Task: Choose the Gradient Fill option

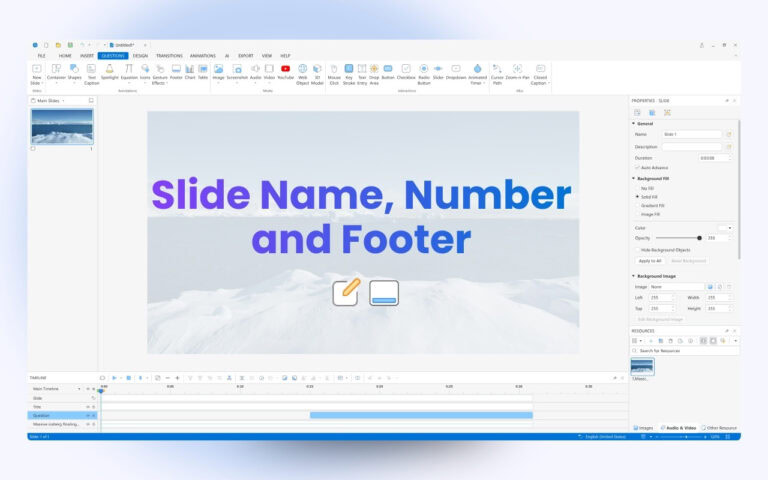Action: point(637,206)
